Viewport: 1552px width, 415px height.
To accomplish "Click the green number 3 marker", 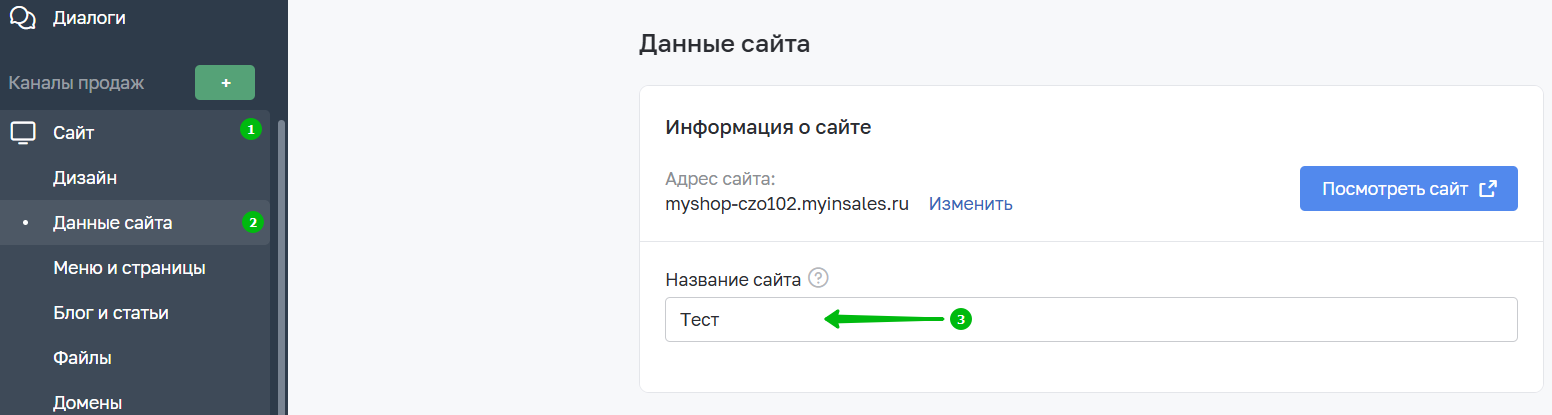I will tap(960, 319).
